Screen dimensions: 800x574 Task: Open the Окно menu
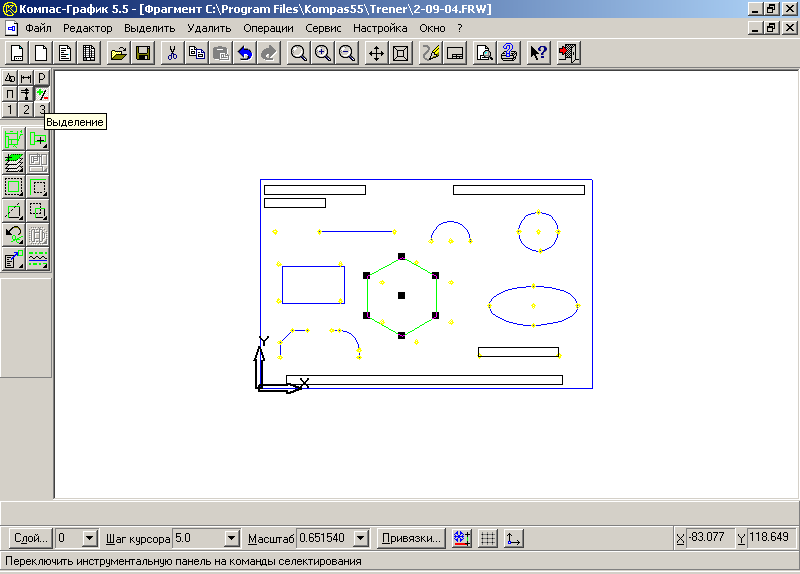tap(432, 28)
